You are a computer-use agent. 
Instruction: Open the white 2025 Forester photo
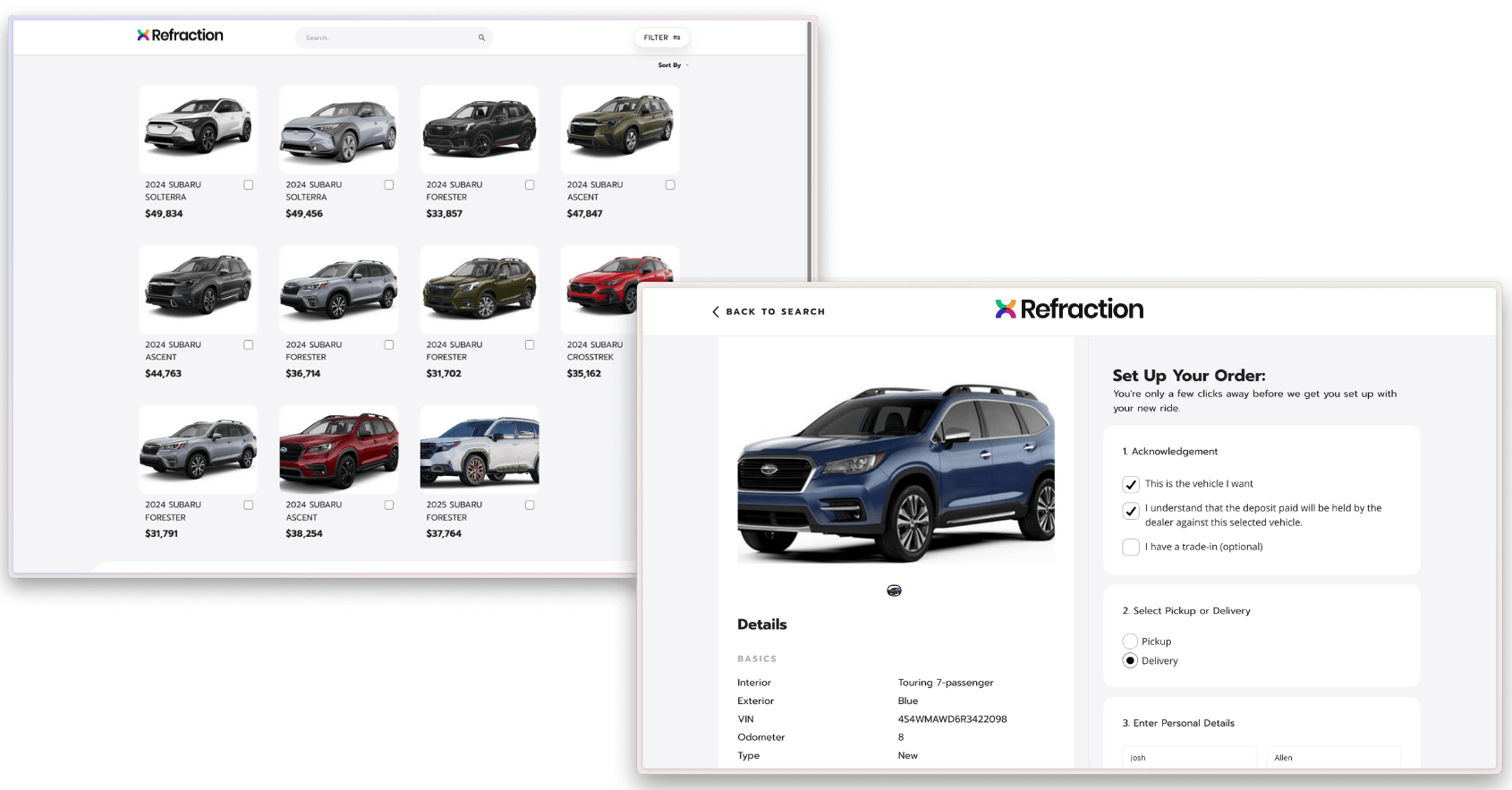(x=480, y=449)
